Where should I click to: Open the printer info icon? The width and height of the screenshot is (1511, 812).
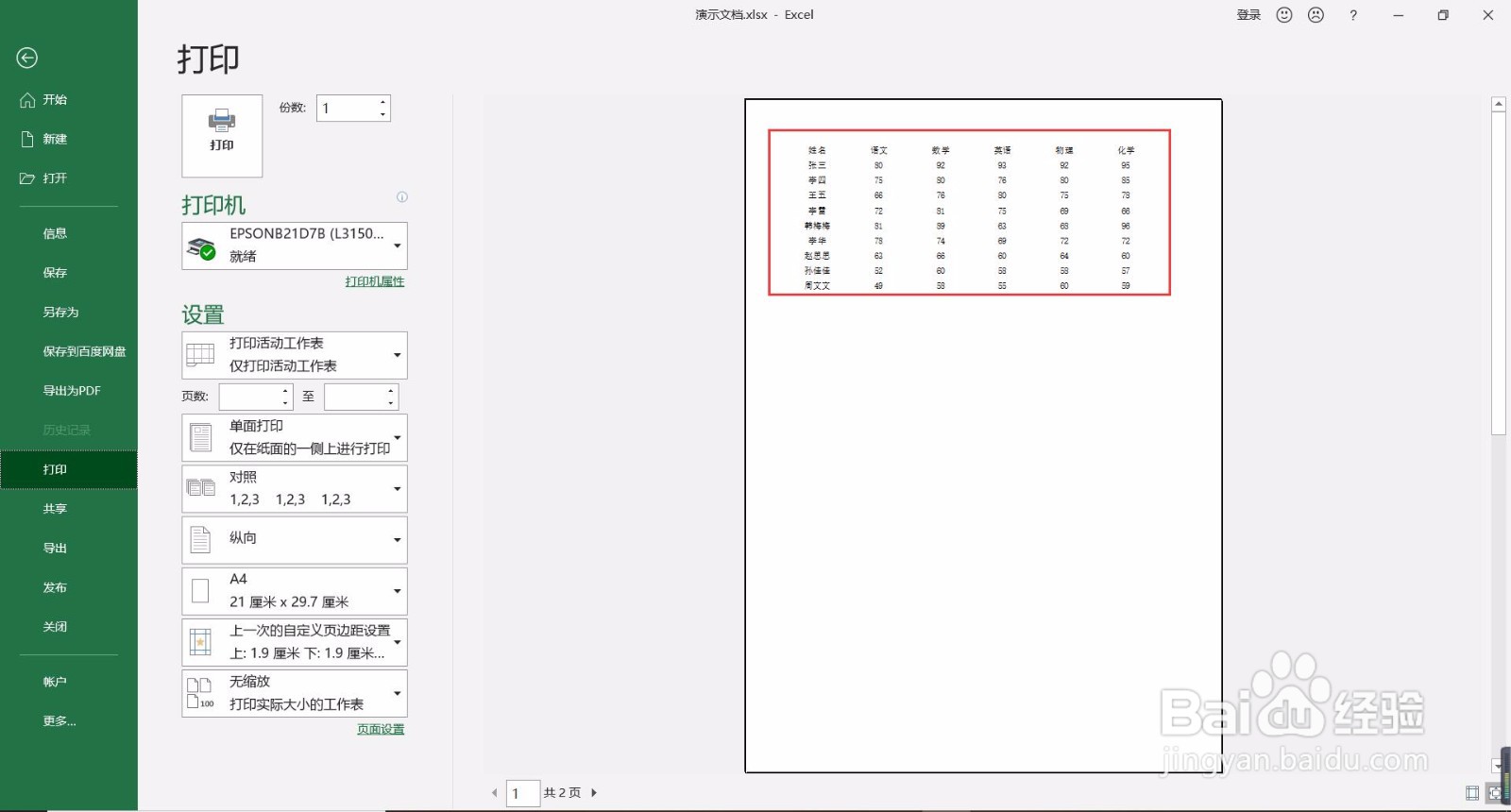click(402, 197)
